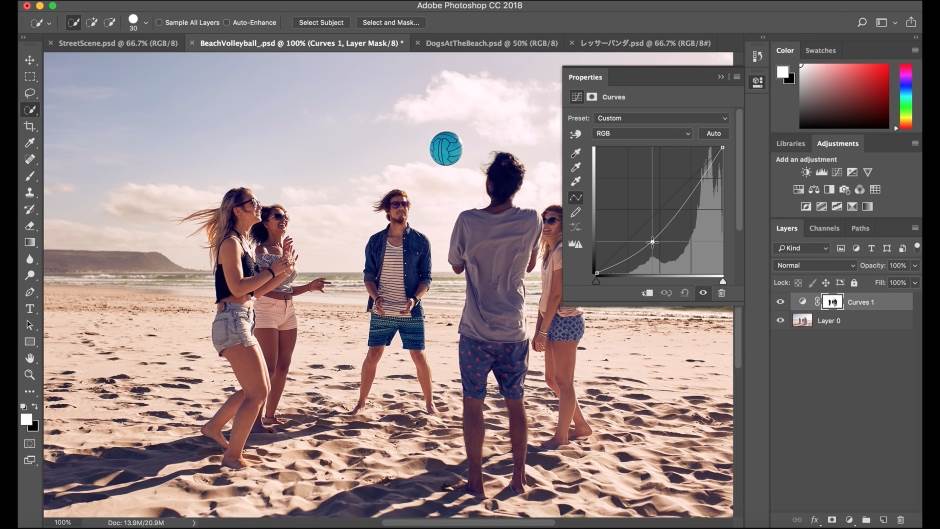
Task: Select the Clone Stamp tool
Action: point(30,192)
